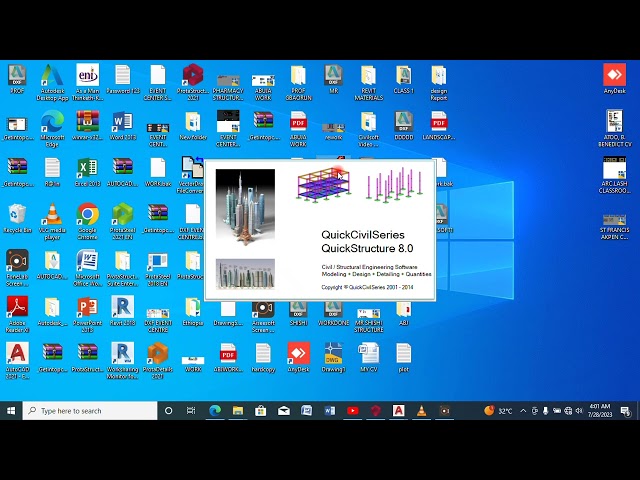Launch the Microsoft Edge desktop shortcut
Screen dimensions: 640x480
[52, 129]
